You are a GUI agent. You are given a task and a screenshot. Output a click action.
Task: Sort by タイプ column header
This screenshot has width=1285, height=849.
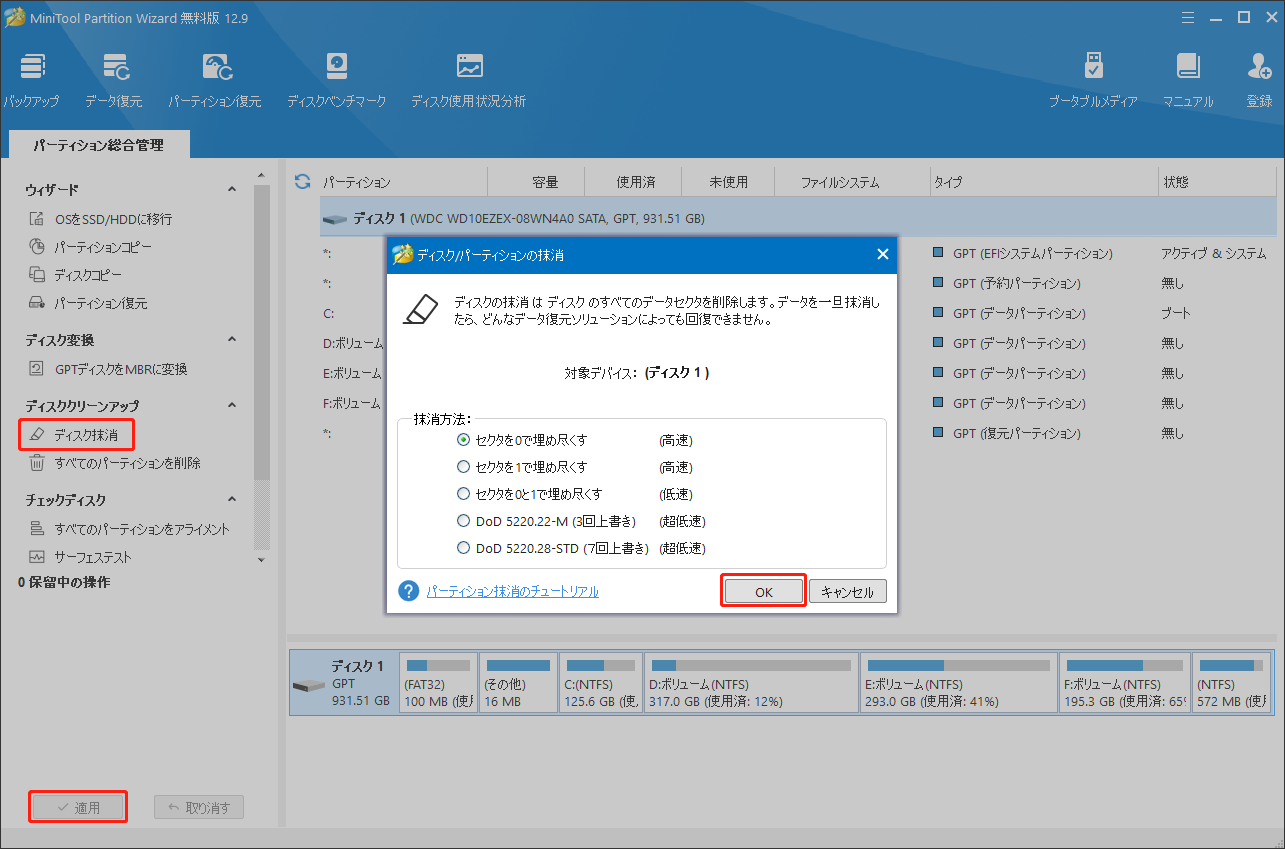tap(1042, 182)
